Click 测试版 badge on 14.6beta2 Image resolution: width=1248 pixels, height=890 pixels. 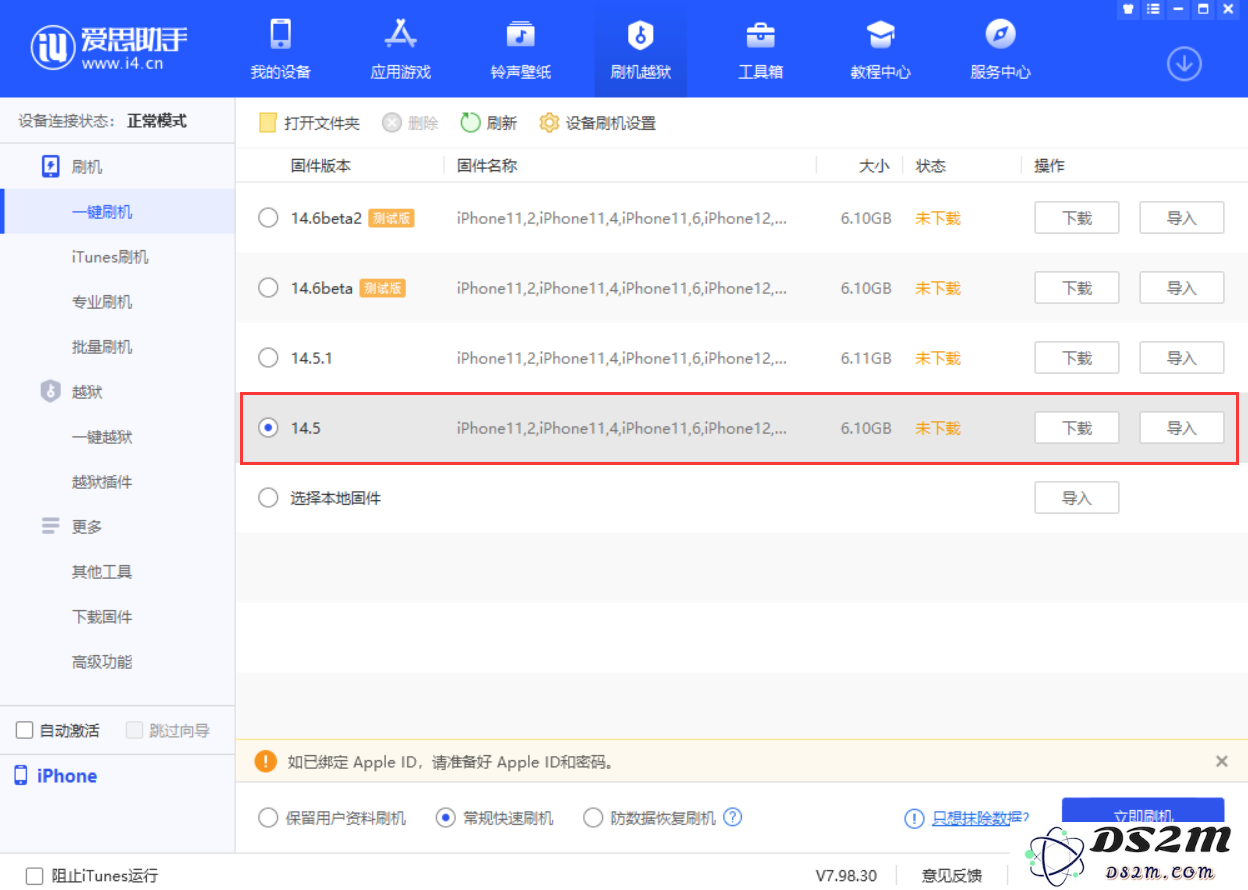click(391, 218)
